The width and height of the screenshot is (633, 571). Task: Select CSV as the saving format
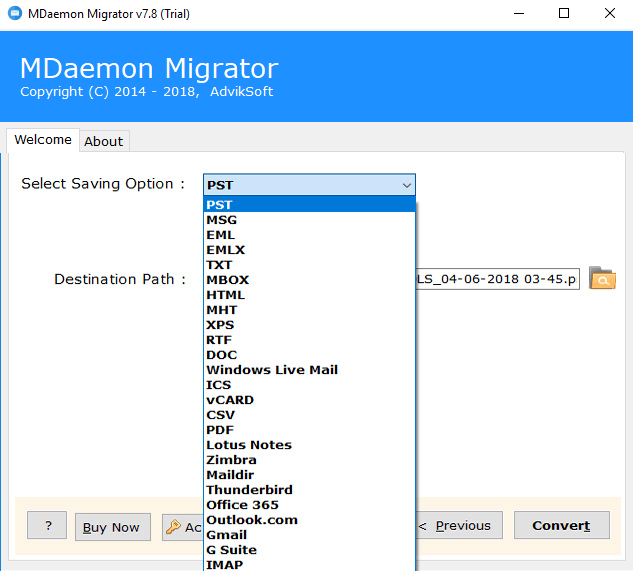pos(309,415)
